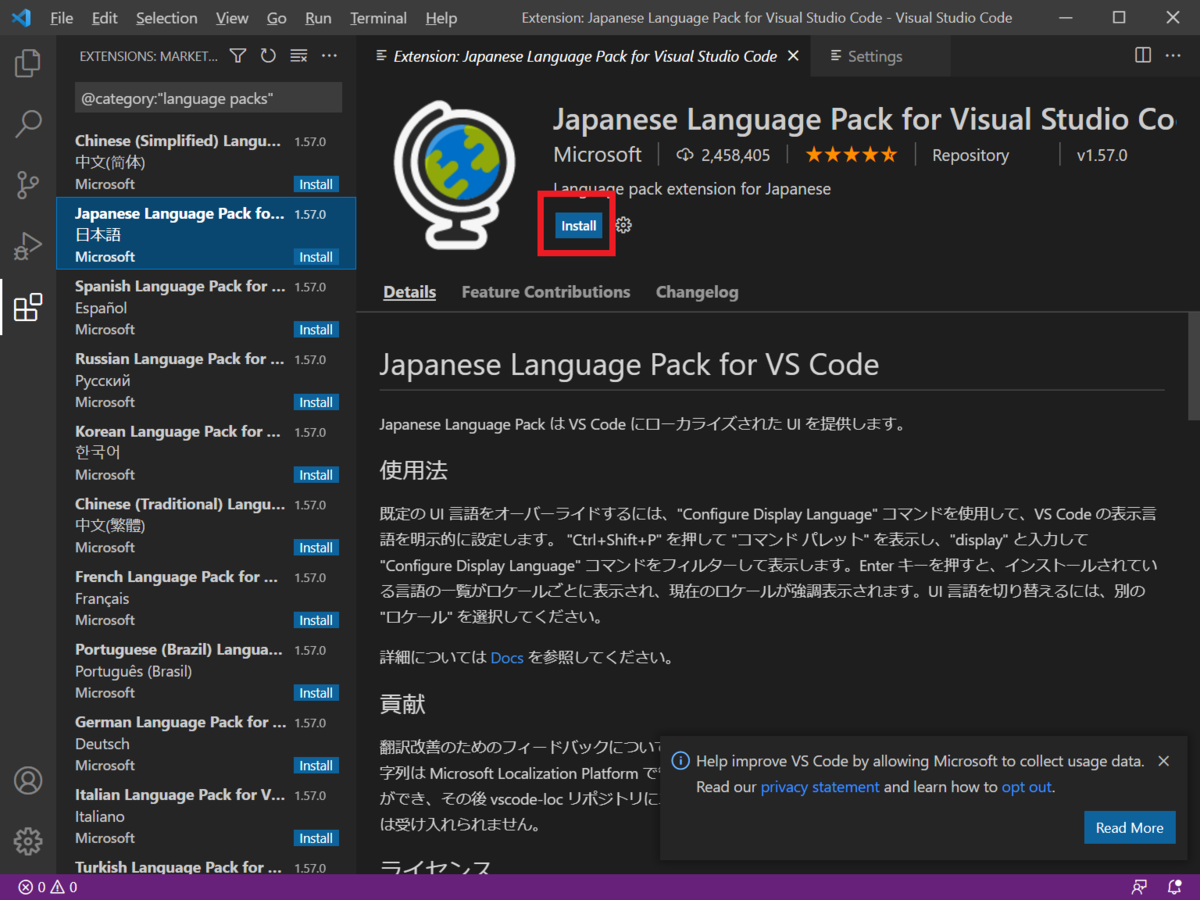Viewport: 1200px width, 900px height.
Task: Dismiss the usage data notification
Action: (1163, 761)
